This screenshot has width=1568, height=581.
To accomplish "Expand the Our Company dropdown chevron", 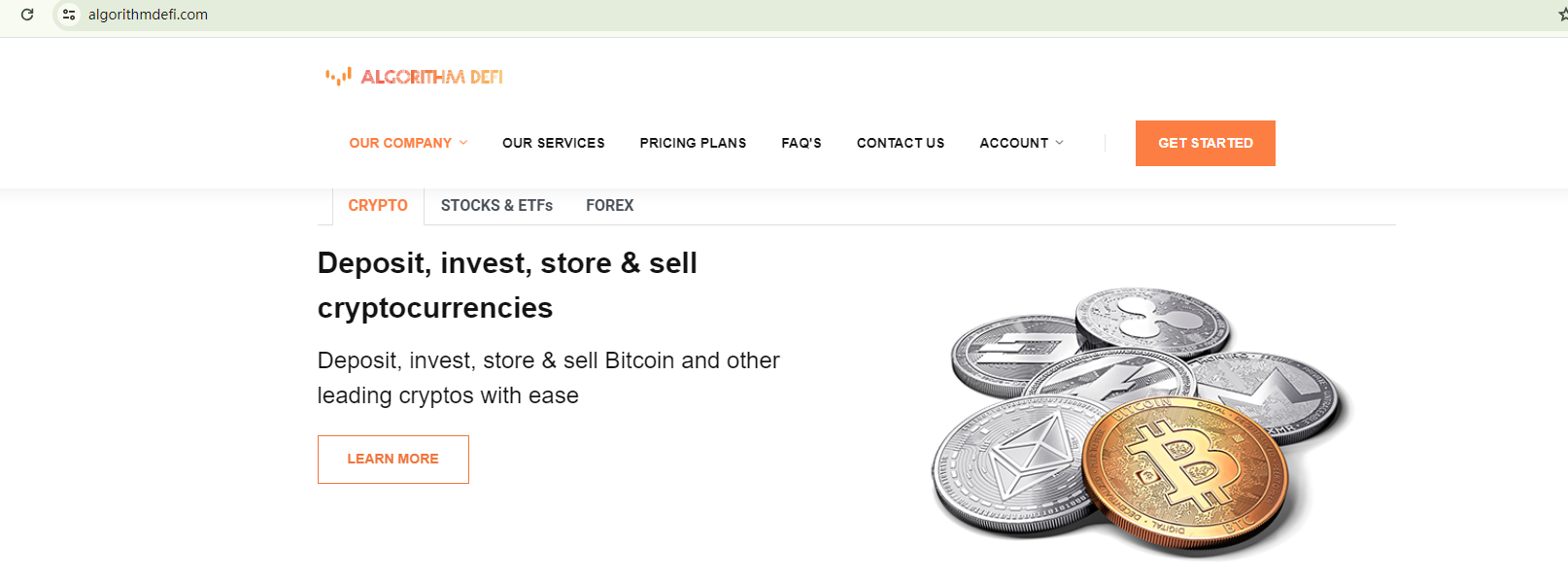I will tap(463, 143).
